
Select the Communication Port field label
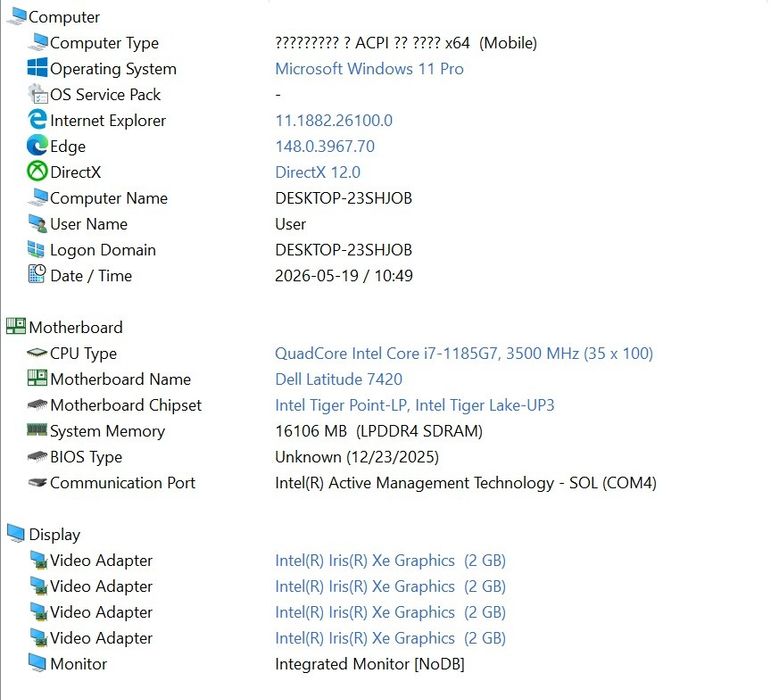click(x=123, y=483)
